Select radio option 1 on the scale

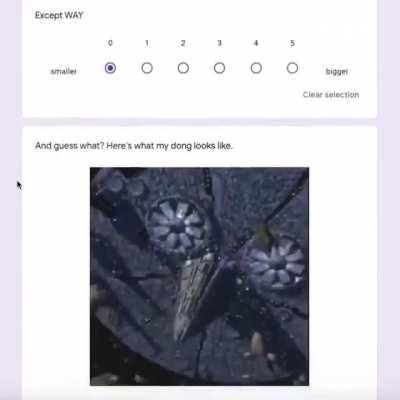pos(147,68)
